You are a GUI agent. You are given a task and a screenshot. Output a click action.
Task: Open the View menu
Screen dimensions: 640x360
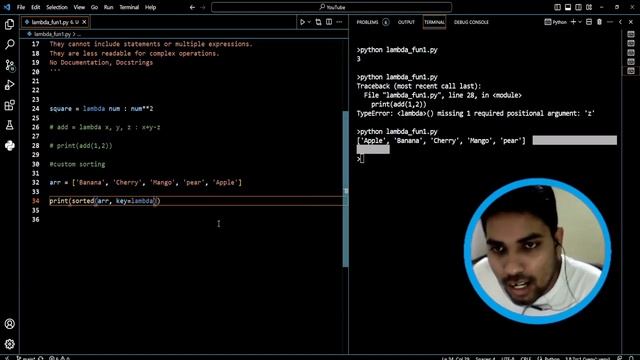pyautogui.click(x=79, y=7)
